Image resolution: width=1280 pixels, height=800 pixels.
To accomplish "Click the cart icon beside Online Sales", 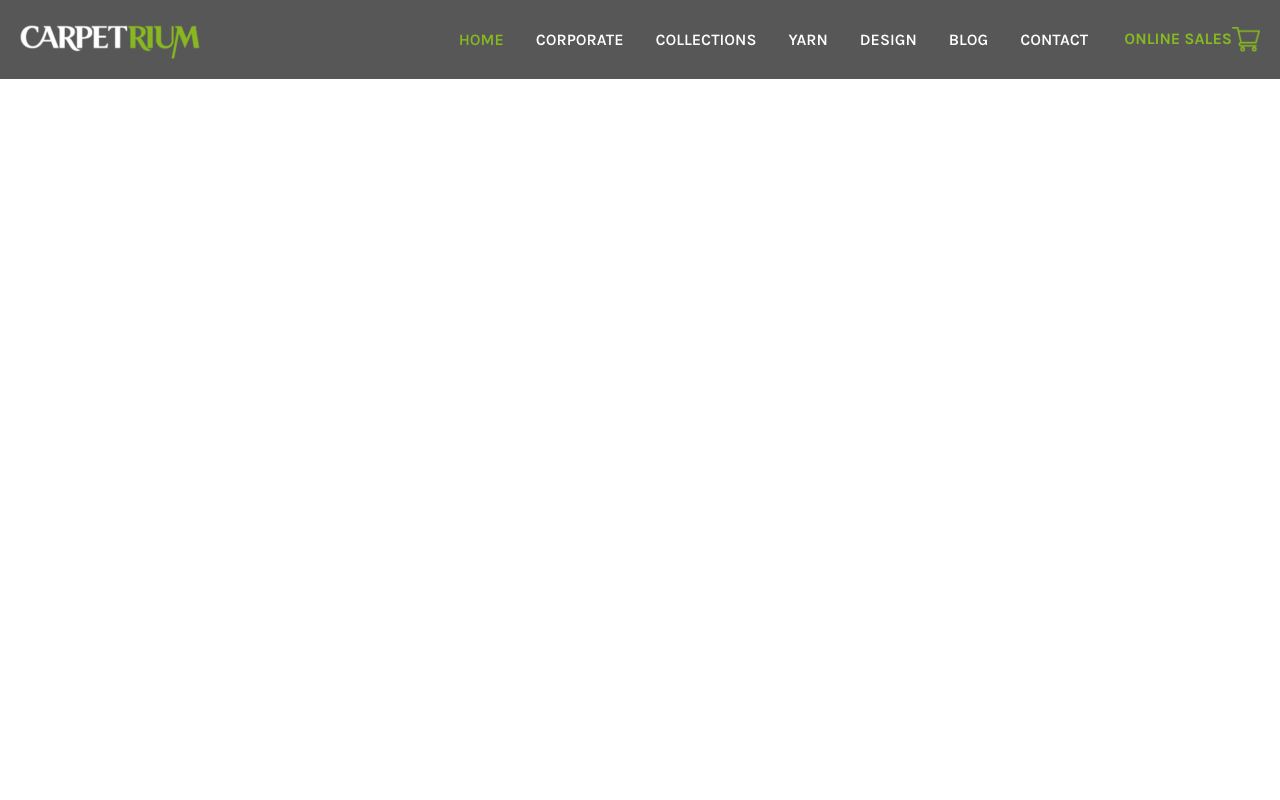I will [x=1246, y=39].
